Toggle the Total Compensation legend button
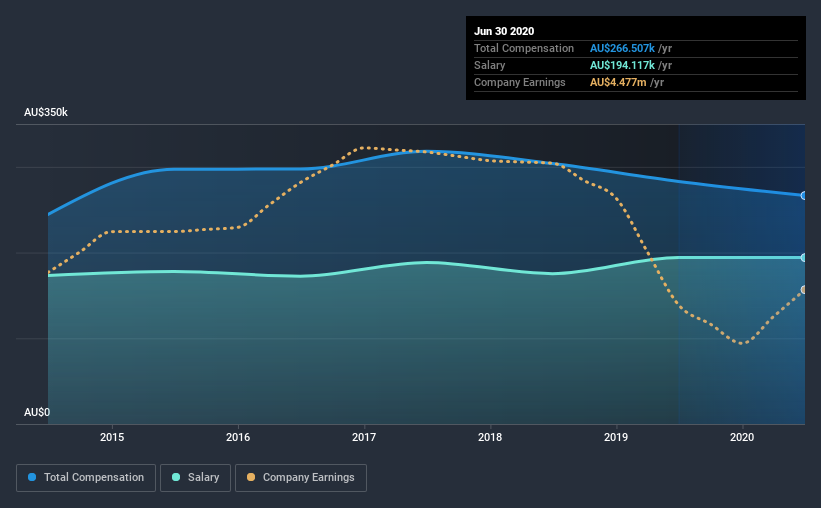This screenshot has height=508, width=821. pyautogui.click(x=86, y=478)
